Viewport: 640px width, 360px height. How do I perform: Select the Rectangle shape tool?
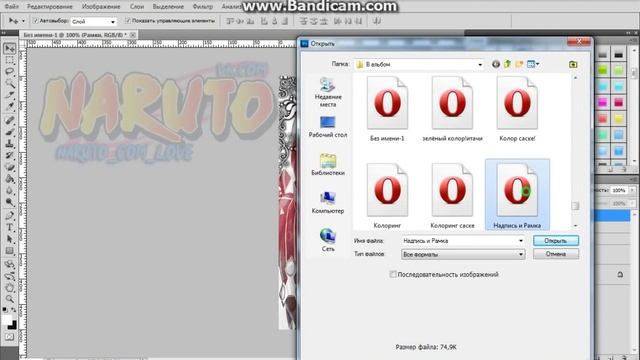point(9,251)
